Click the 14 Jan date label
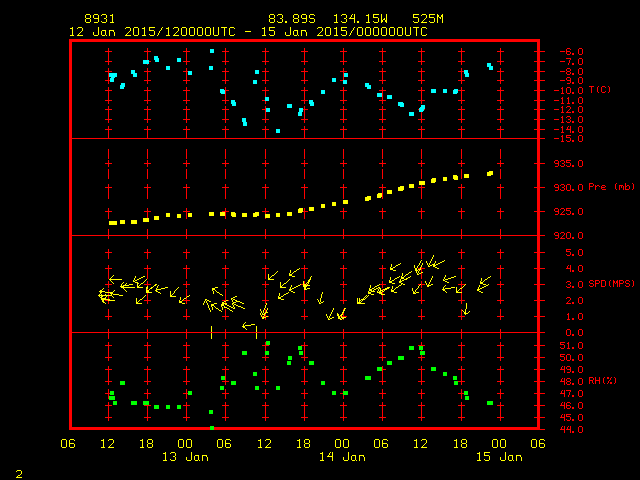This screenshot has width=640, height=480. click(342, 457)
